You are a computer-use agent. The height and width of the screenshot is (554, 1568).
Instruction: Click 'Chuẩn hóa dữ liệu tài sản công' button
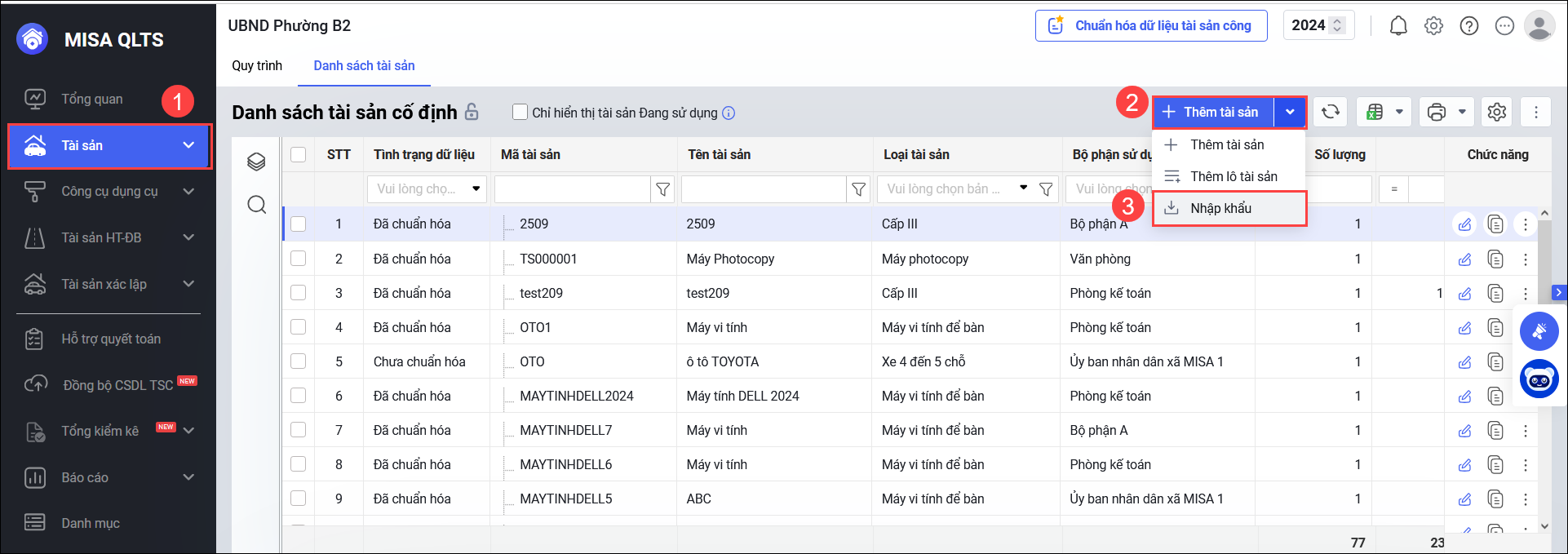tap(1150, 26)
